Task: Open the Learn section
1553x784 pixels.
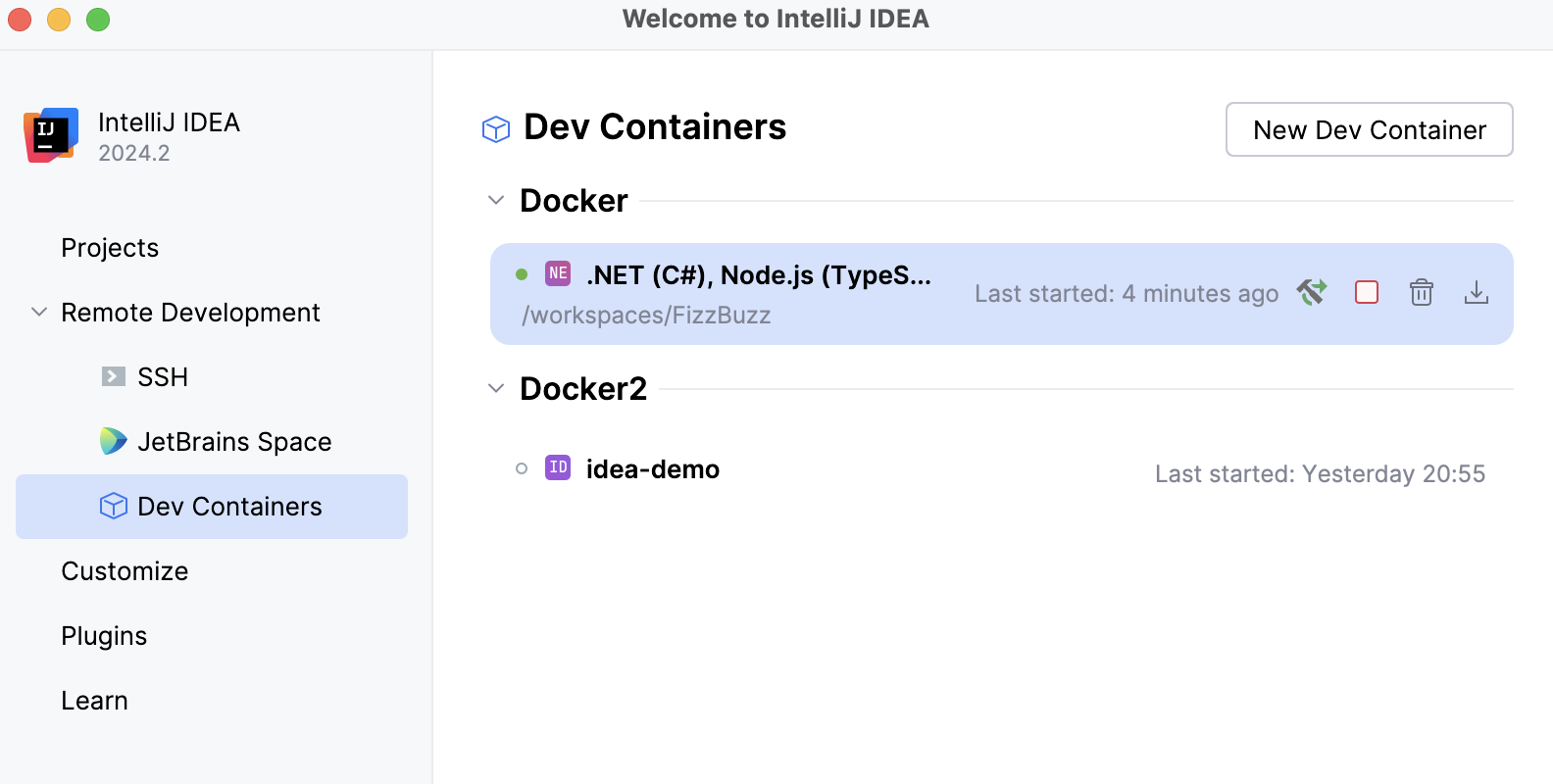Action: coord(94,701)
